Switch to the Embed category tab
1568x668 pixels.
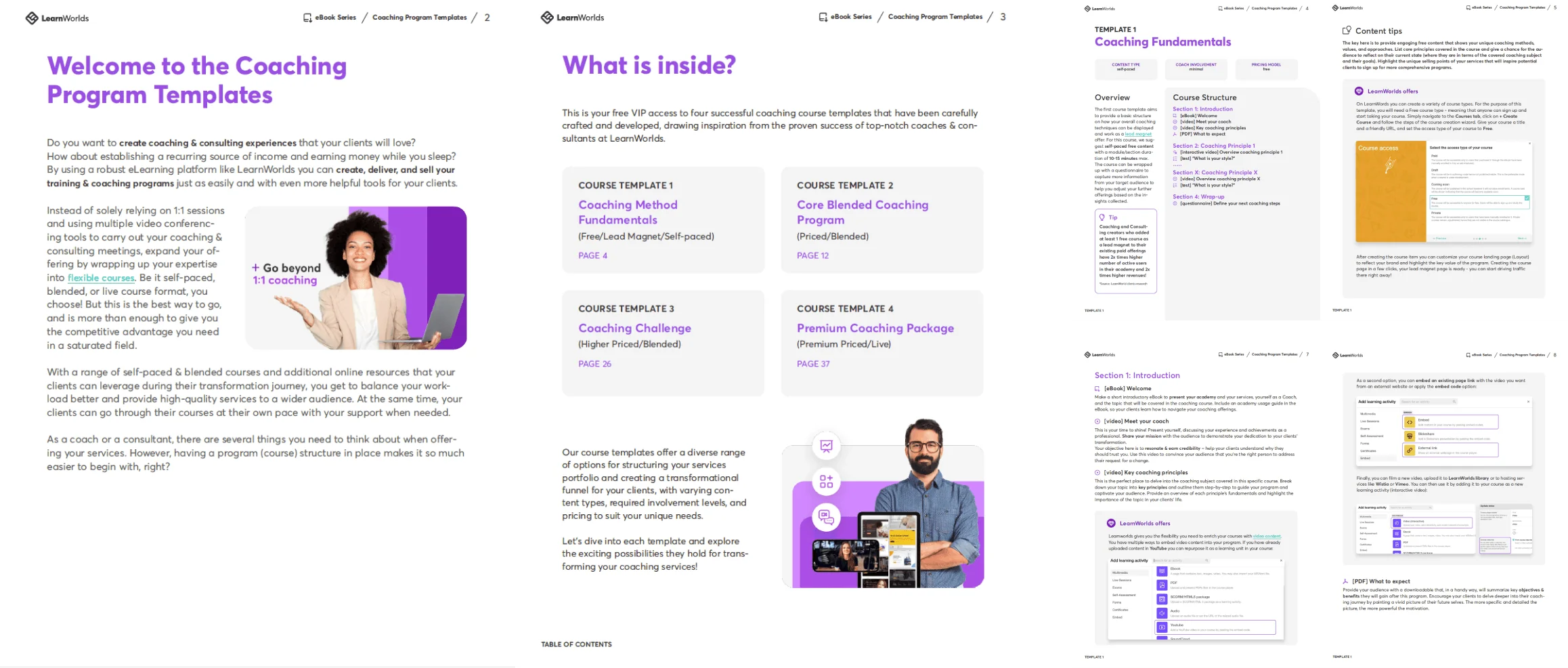[x=1365, y=458]
